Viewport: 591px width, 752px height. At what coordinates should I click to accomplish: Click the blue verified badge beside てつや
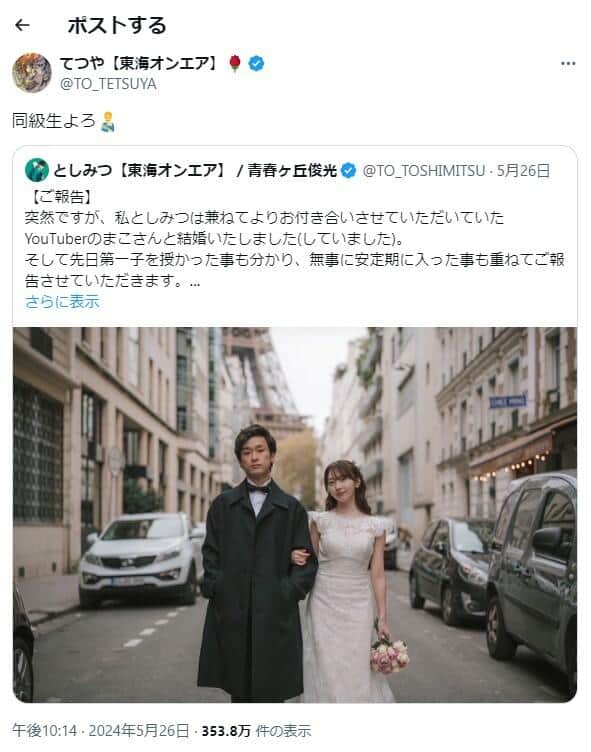pos(256,63)
